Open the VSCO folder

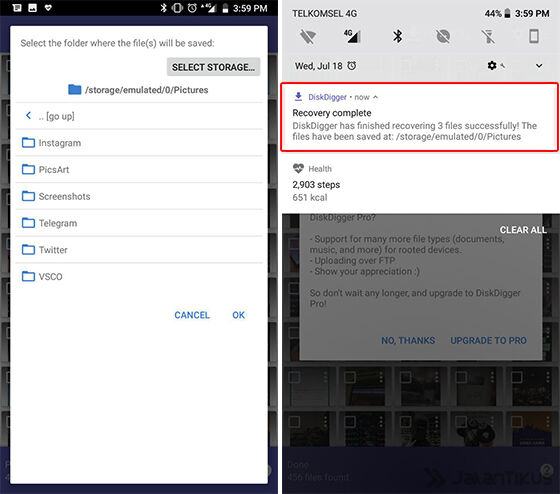(x=139, y=276)
